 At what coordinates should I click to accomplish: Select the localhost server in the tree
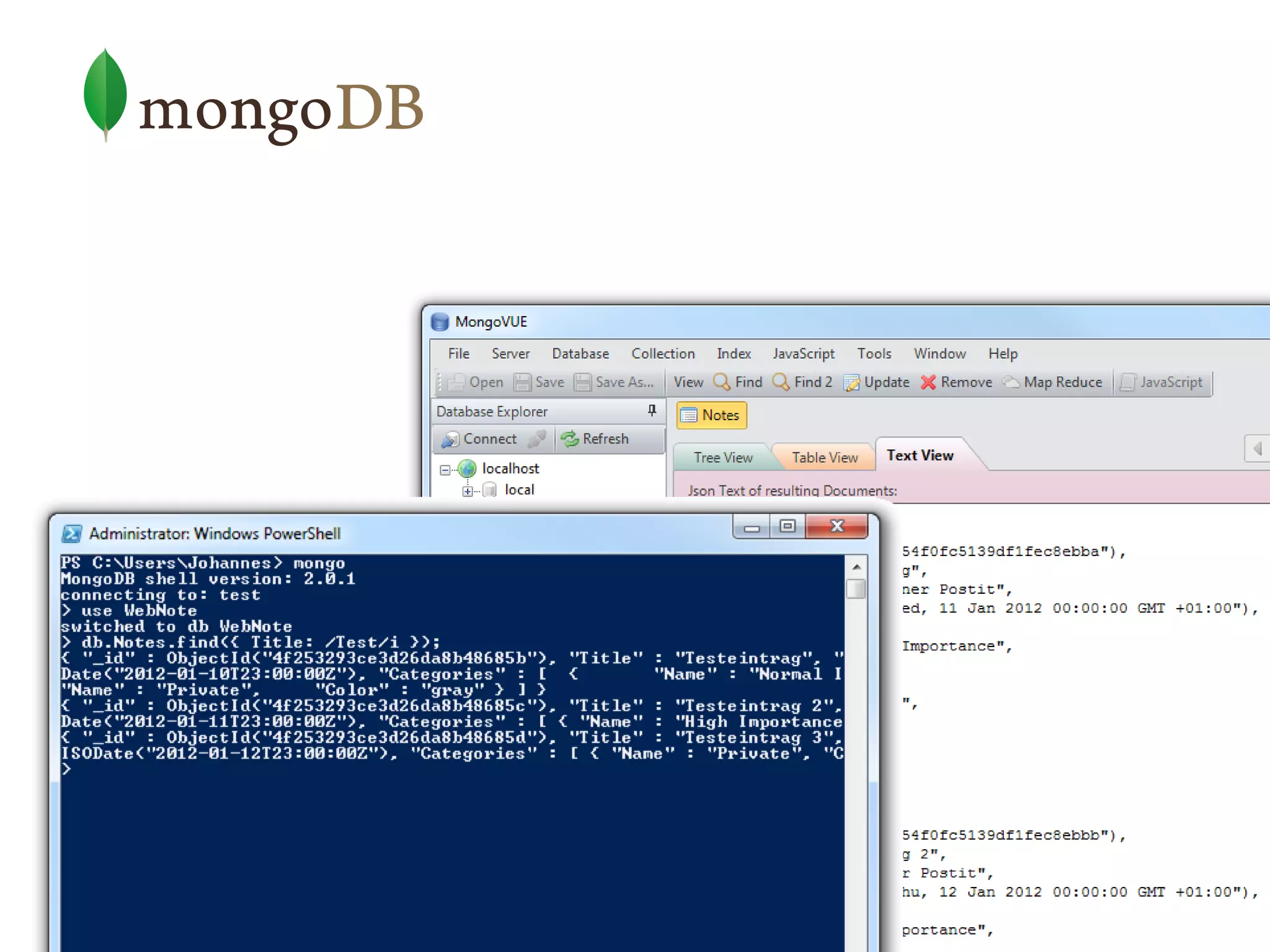tap(510, 469)
